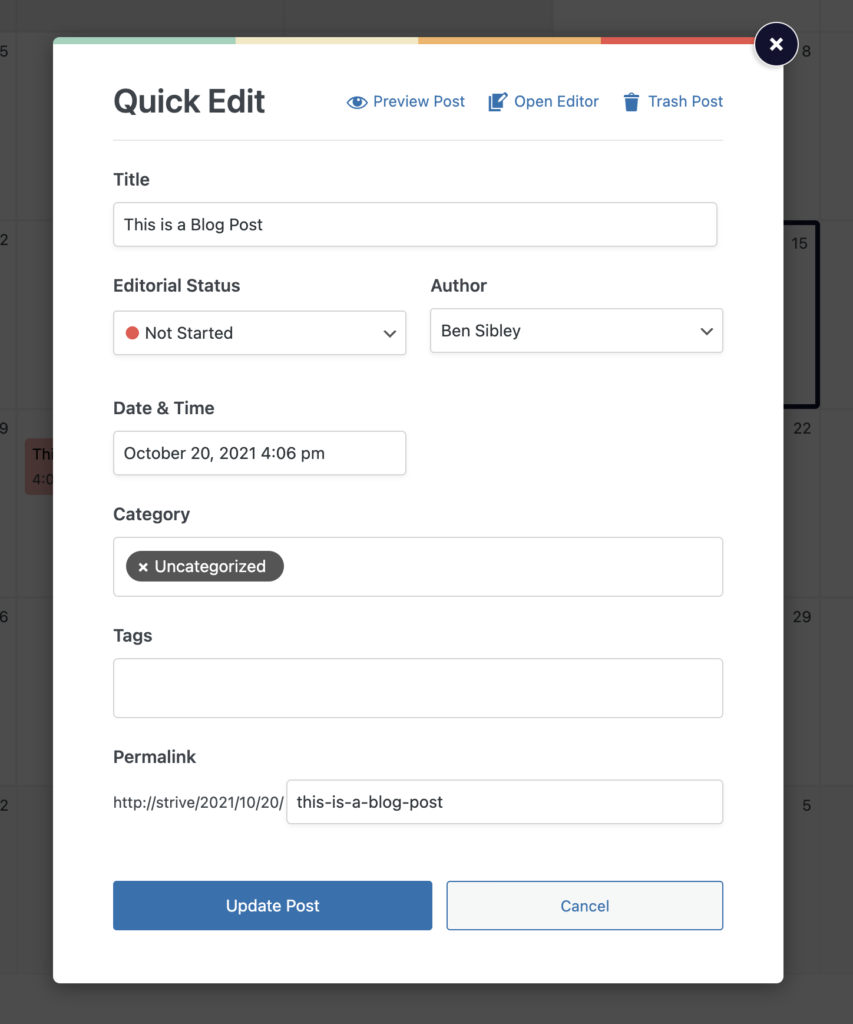Expand the Author dropdown chevron
The width and height of the screenshot is (853, 1024).
(x=706, y=331)
